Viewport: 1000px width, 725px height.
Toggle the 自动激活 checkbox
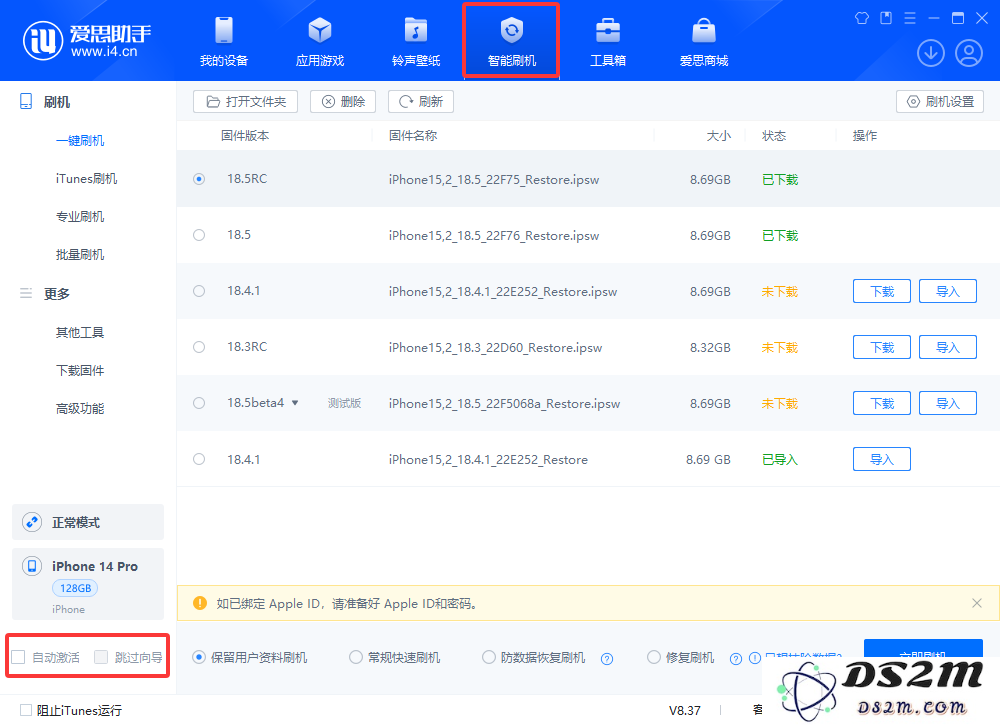pos(18,657)
